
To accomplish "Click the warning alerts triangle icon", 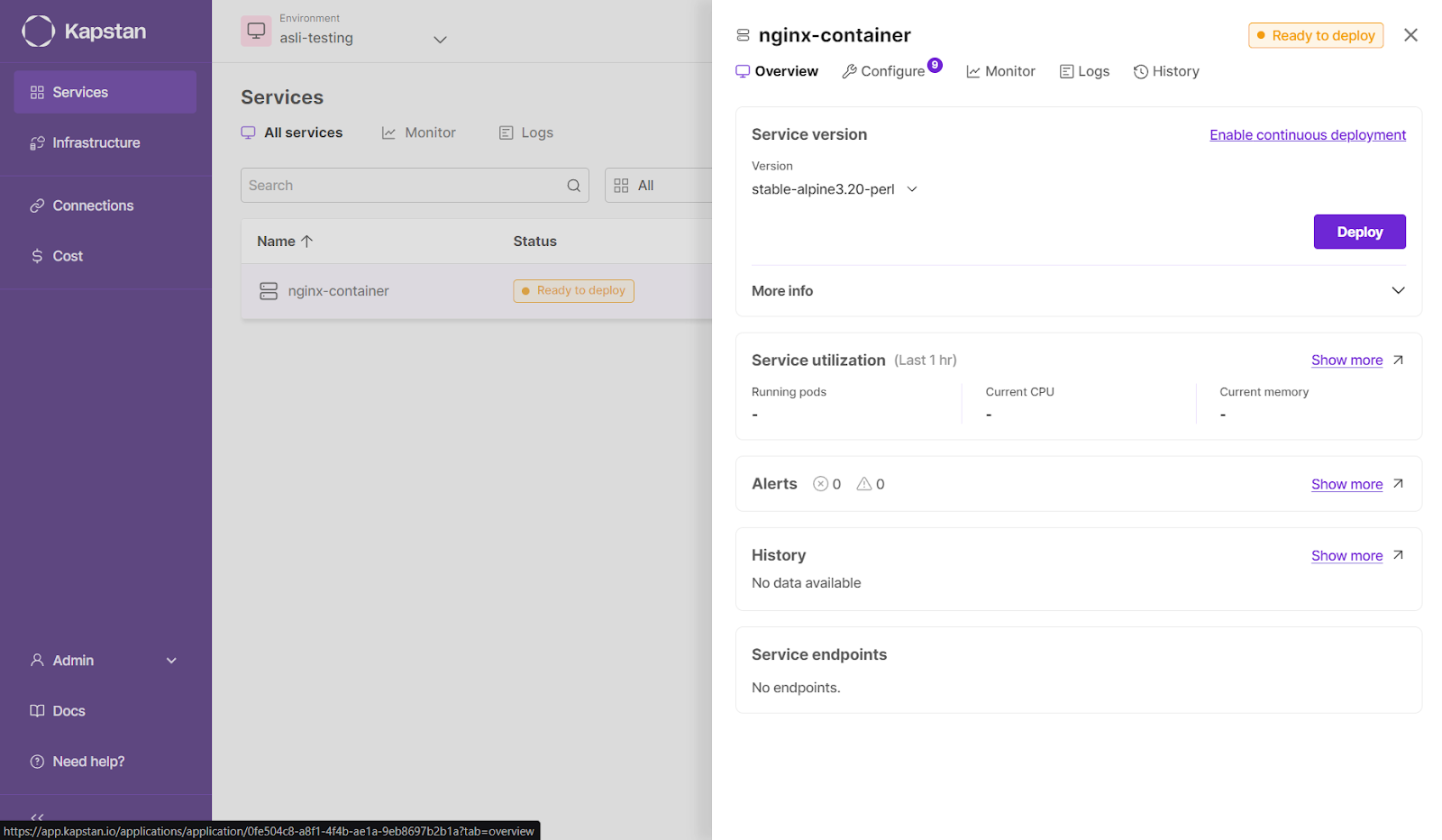I will coord(863,484).
